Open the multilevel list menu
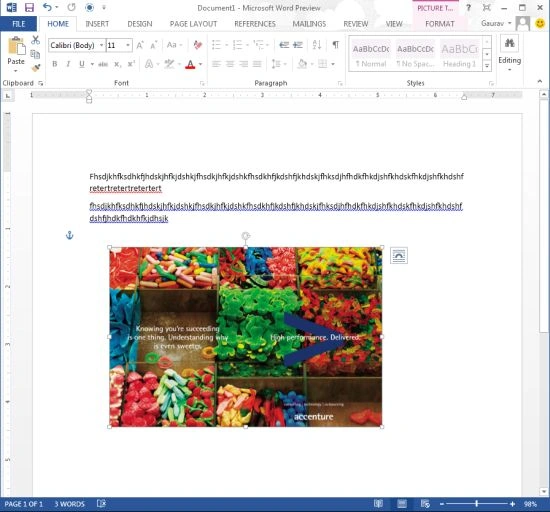The image size is (550, 512). 259,45
